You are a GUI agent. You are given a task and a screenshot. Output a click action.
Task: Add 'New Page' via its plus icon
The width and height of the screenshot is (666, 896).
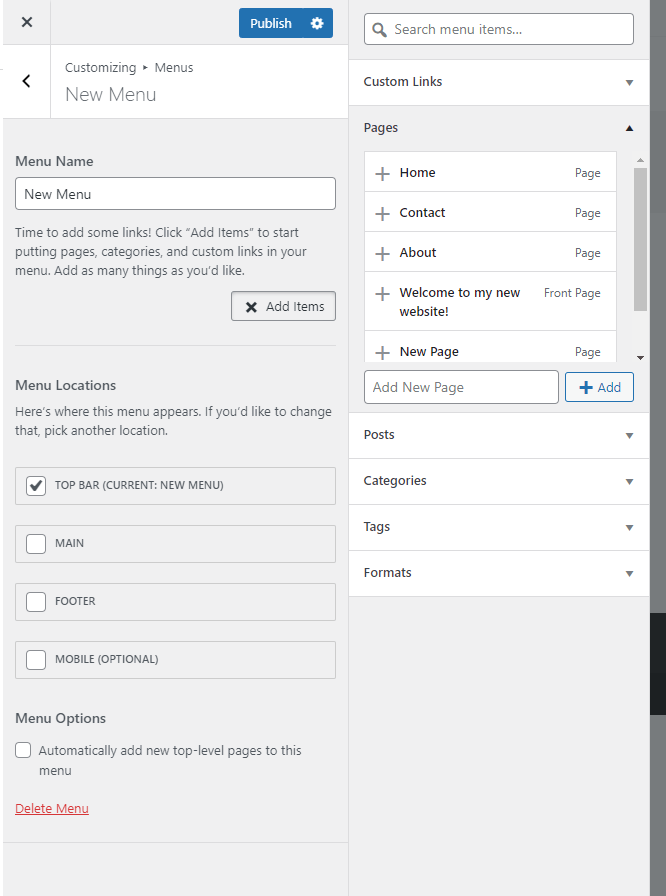point(383,352)
